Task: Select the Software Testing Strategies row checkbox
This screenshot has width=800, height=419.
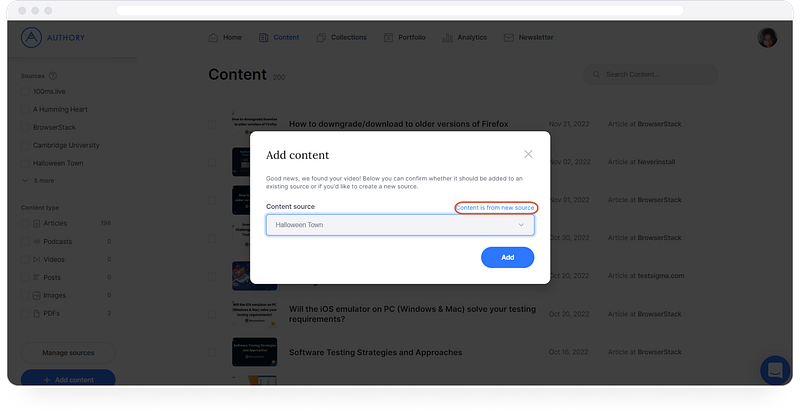Action: pos(212,352)
